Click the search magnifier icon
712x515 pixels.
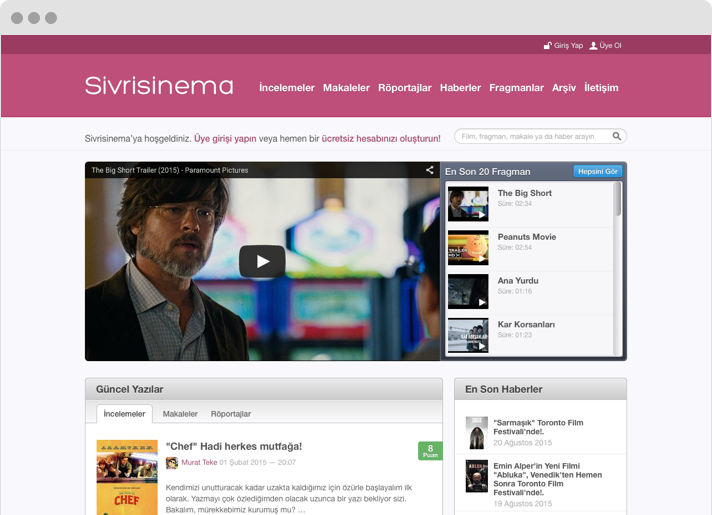click(617, 136)
